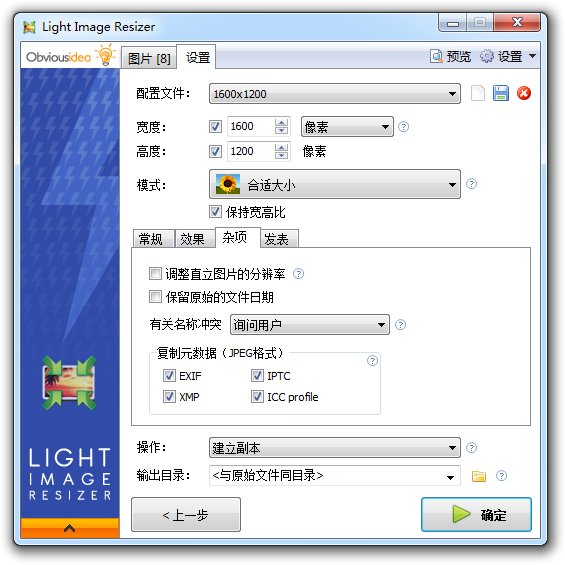
Task: Click the new profile blank page icon
Action: (478, 93)
